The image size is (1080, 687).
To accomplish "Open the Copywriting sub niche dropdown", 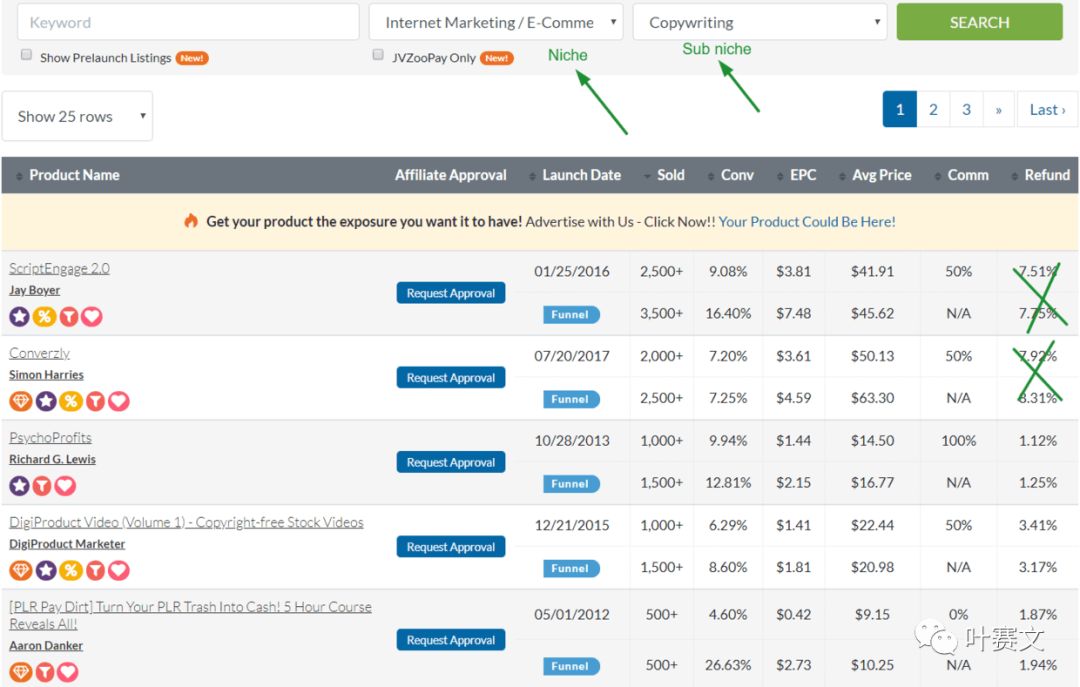I will [x=760, y=22].
